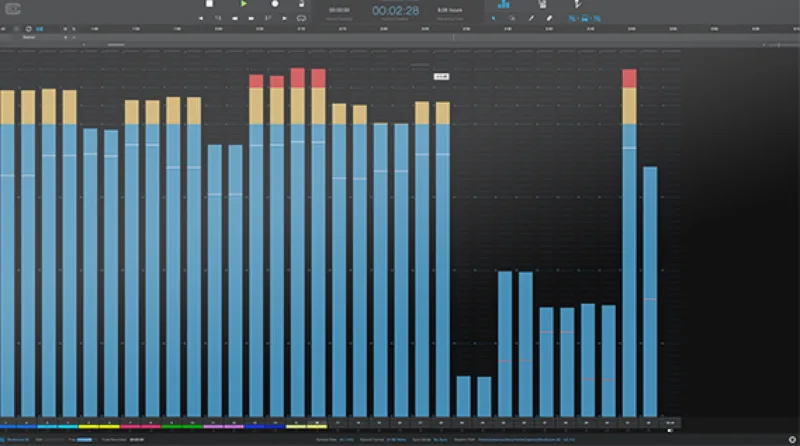Open the blue meter bridge view icon
Screen dimensions: 800x446
504,4
